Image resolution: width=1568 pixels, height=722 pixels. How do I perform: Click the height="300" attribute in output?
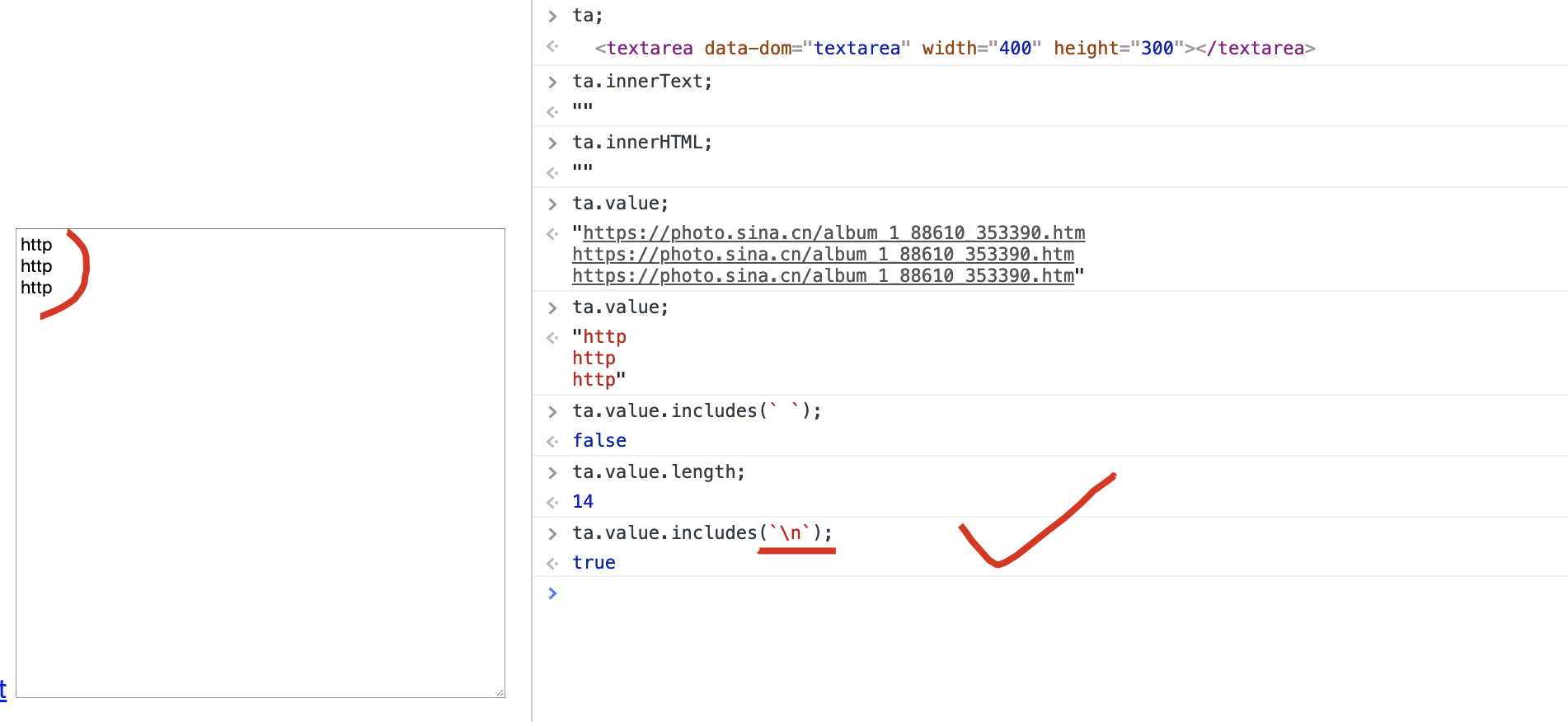pos(1119,49)
